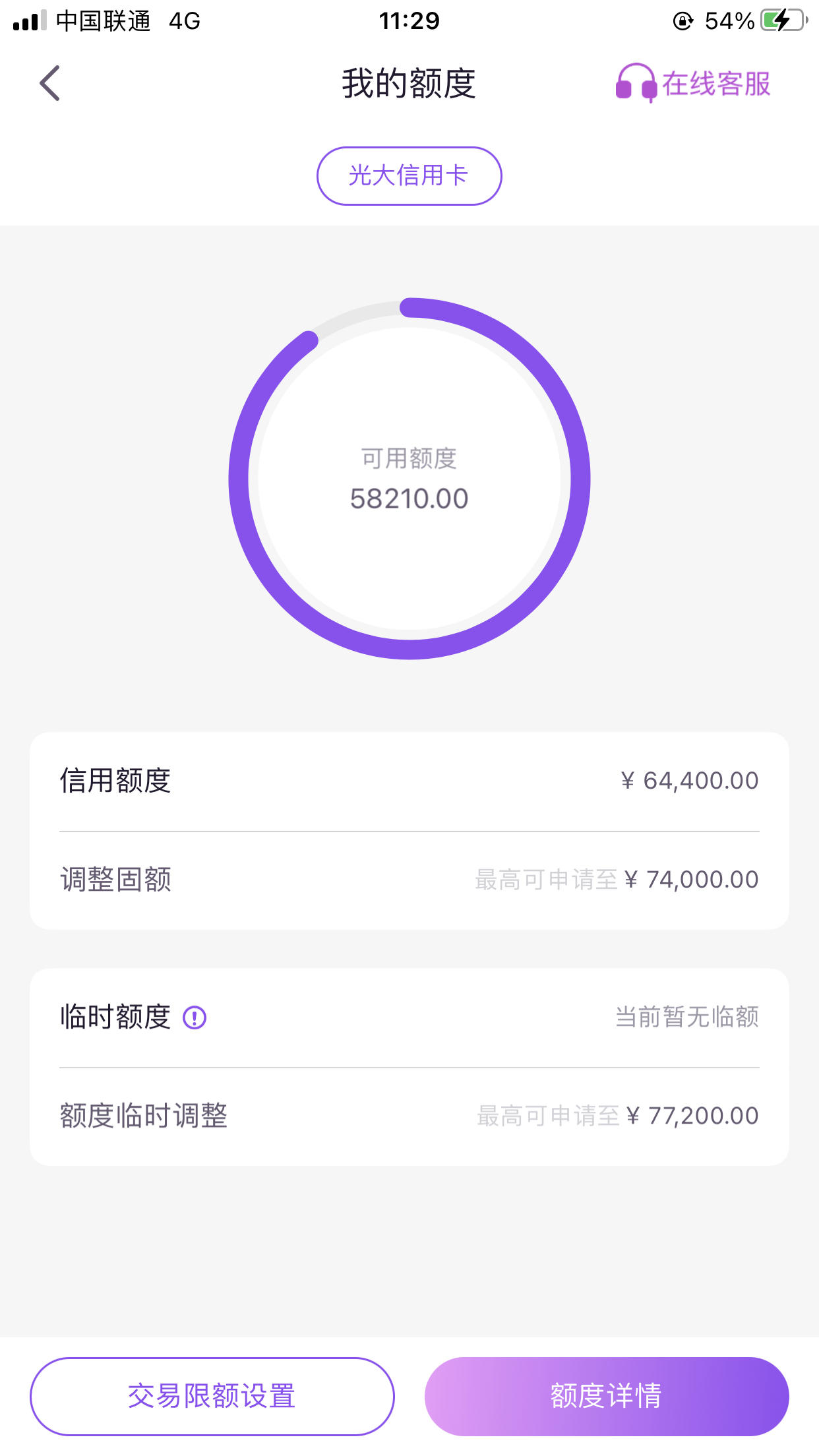Tap 我的额度 page title
Screen dimensions: 819x1456
[409, 84]
